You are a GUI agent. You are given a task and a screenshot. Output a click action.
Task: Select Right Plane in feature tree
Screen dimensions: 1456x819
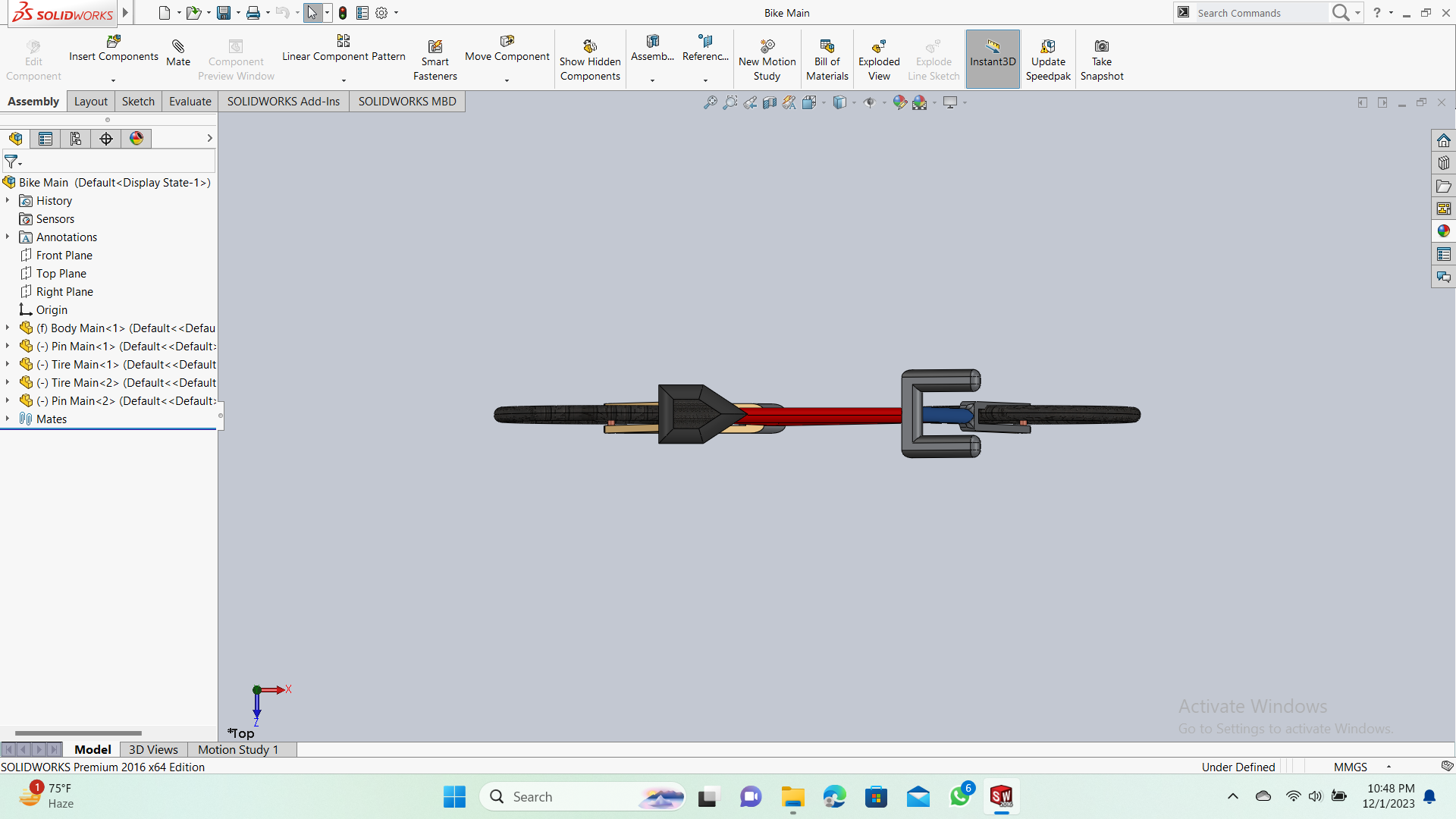[x=64, y=292]
